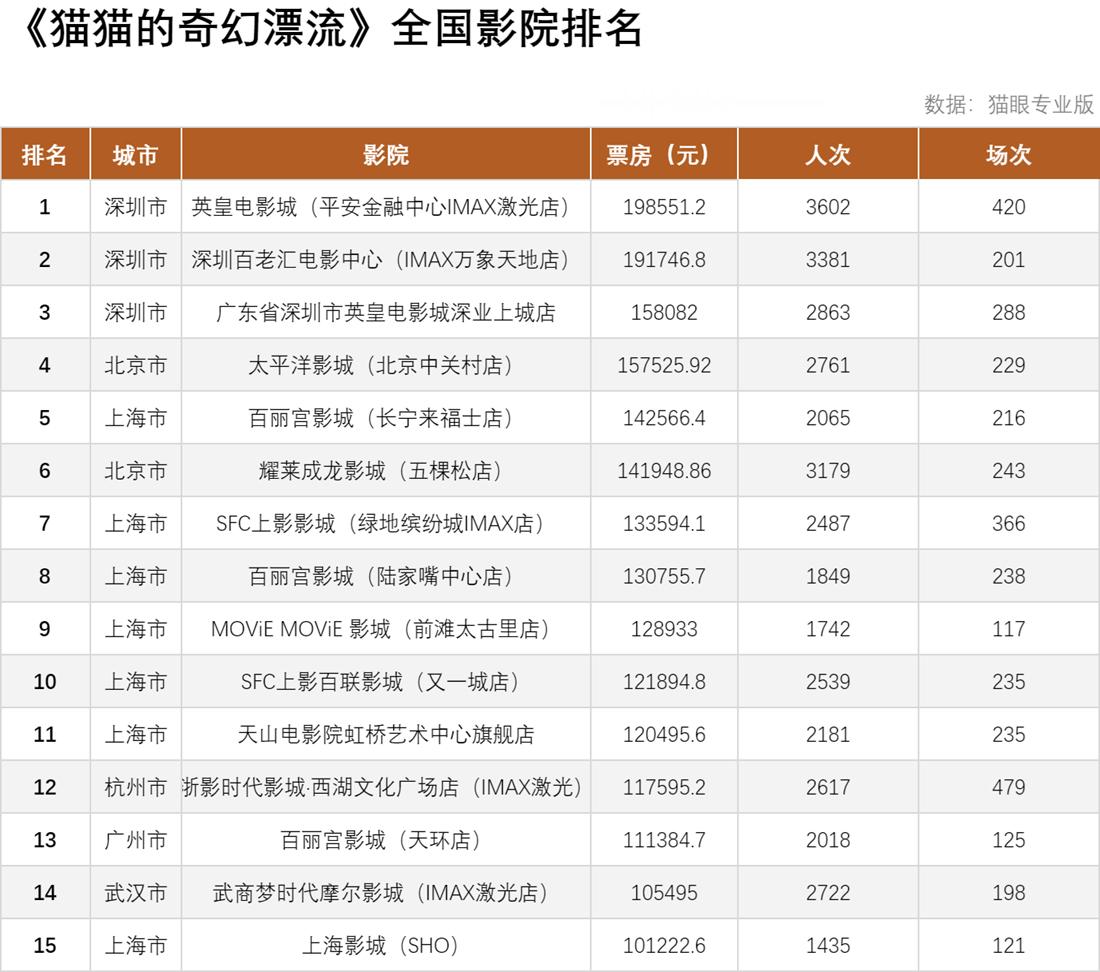The image size is (1100, 972).
Task: Click box office value 198551.2
Action: [x=664, y=207]
